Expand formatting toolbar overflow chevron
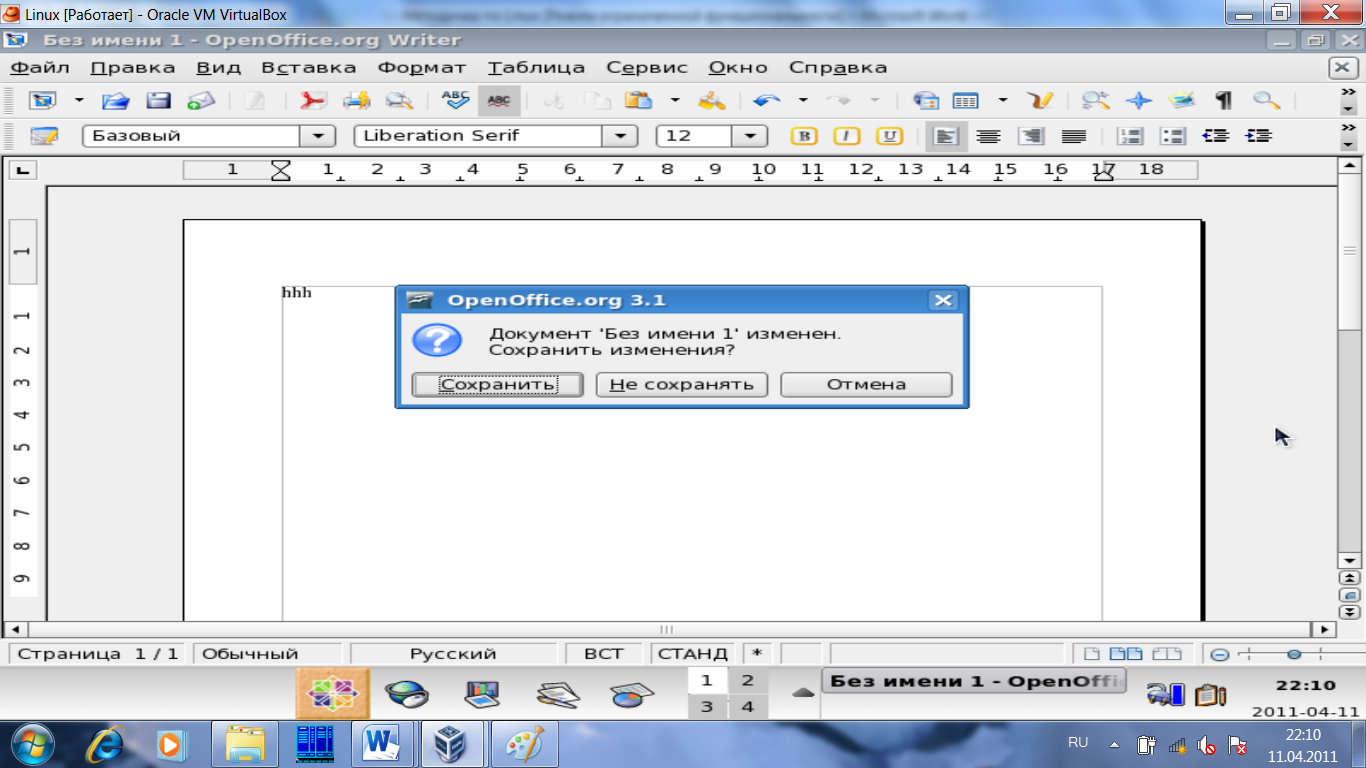The width and height of the screenshot is (1366, 768). tap(1348, 129)
